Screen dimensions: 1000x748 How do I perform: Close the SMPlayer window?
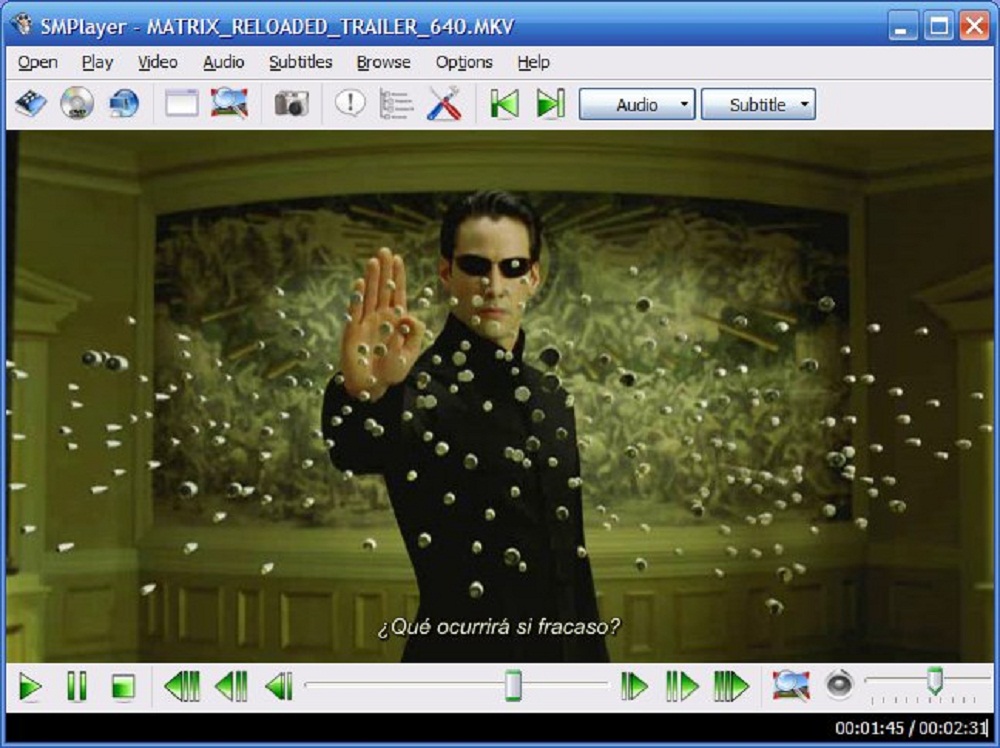(x=974, y=26)
